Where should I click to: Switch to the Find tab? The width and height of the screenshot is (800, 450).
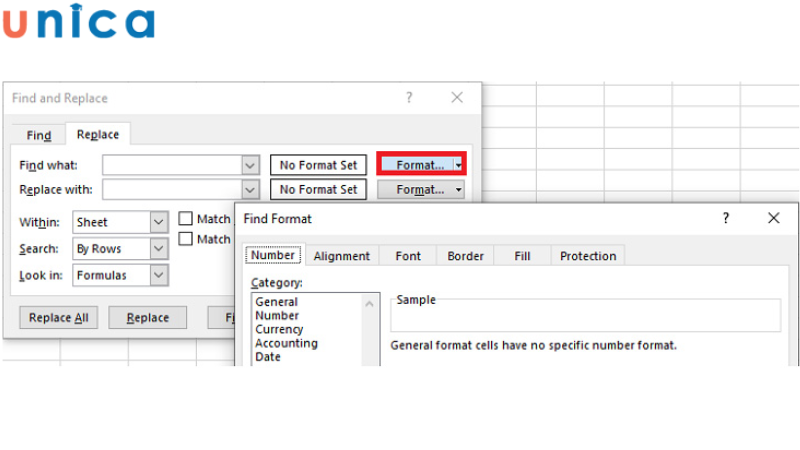pyautogui.click(x=39, y=135)
